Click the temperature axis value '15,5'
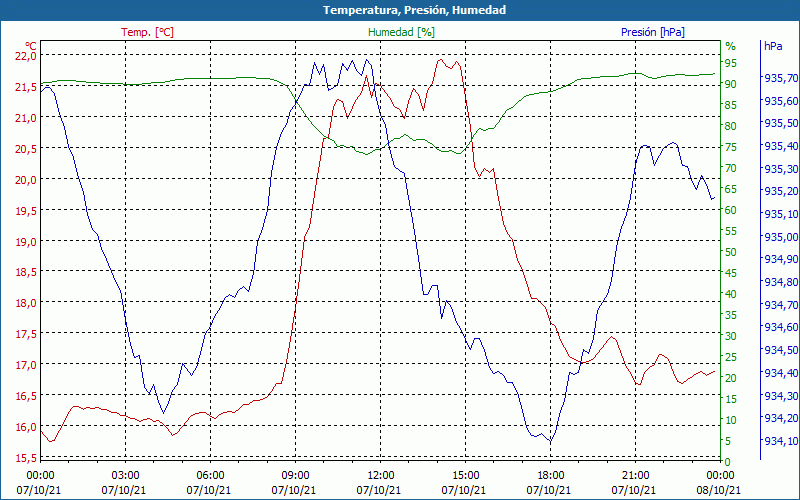Viewport: 800px width, 500px height. [x=27, y=458]
